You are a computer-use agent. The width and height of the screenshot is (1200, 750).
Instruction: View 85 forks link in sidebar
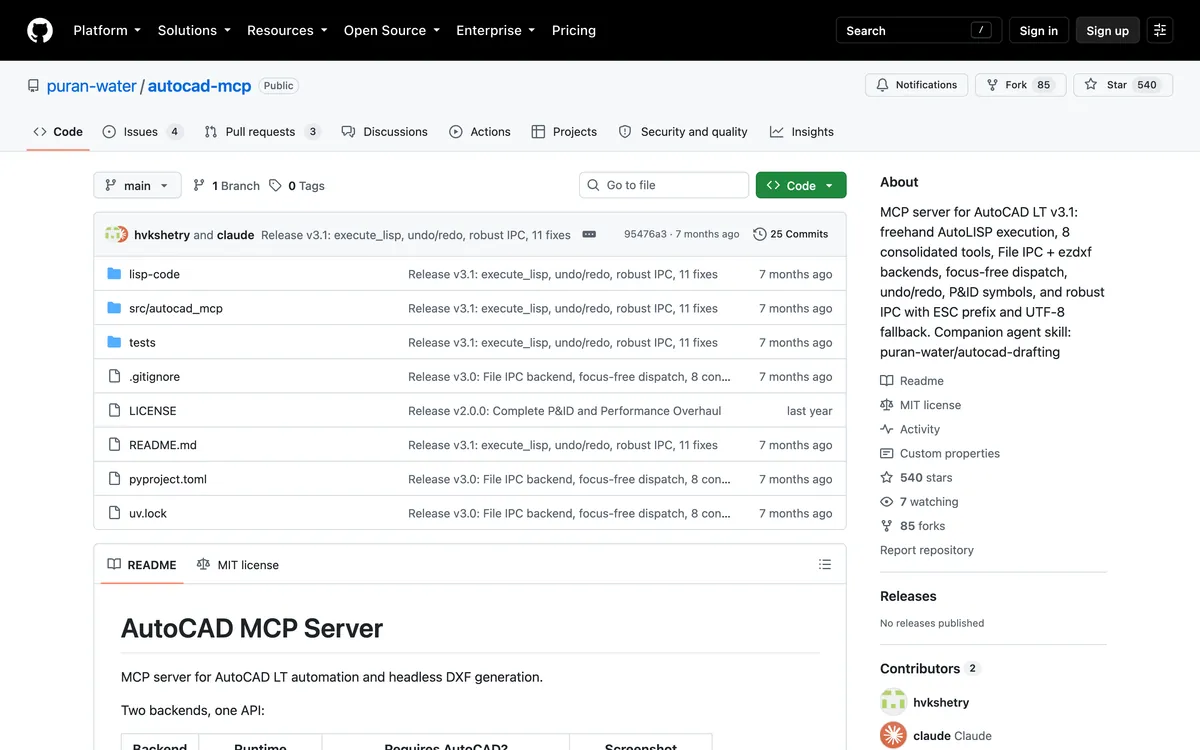click(912, 526)
